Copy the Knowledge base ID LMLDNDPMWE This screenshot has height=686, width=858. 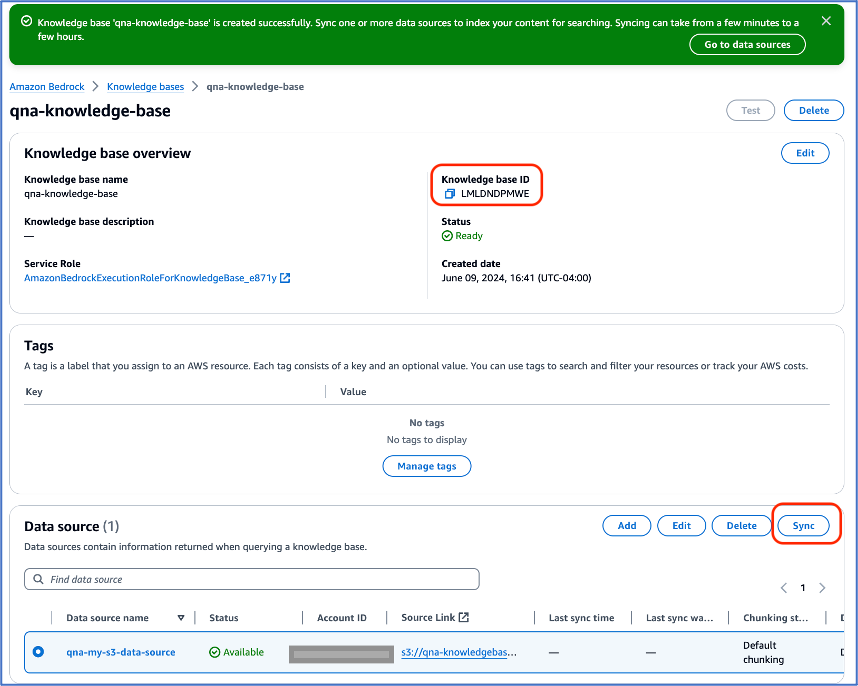[x=451, y=192]
